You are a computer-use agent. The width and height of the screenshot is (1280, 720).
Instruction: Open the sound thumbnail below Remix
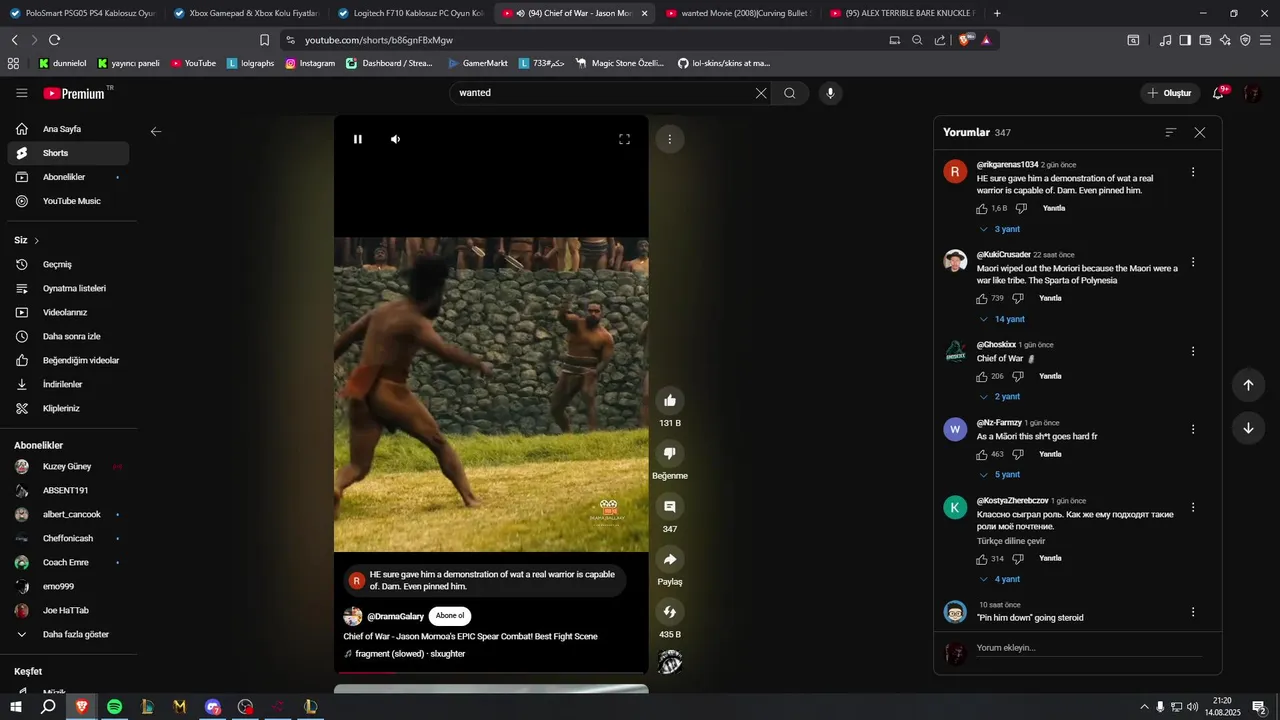point(670,662)
